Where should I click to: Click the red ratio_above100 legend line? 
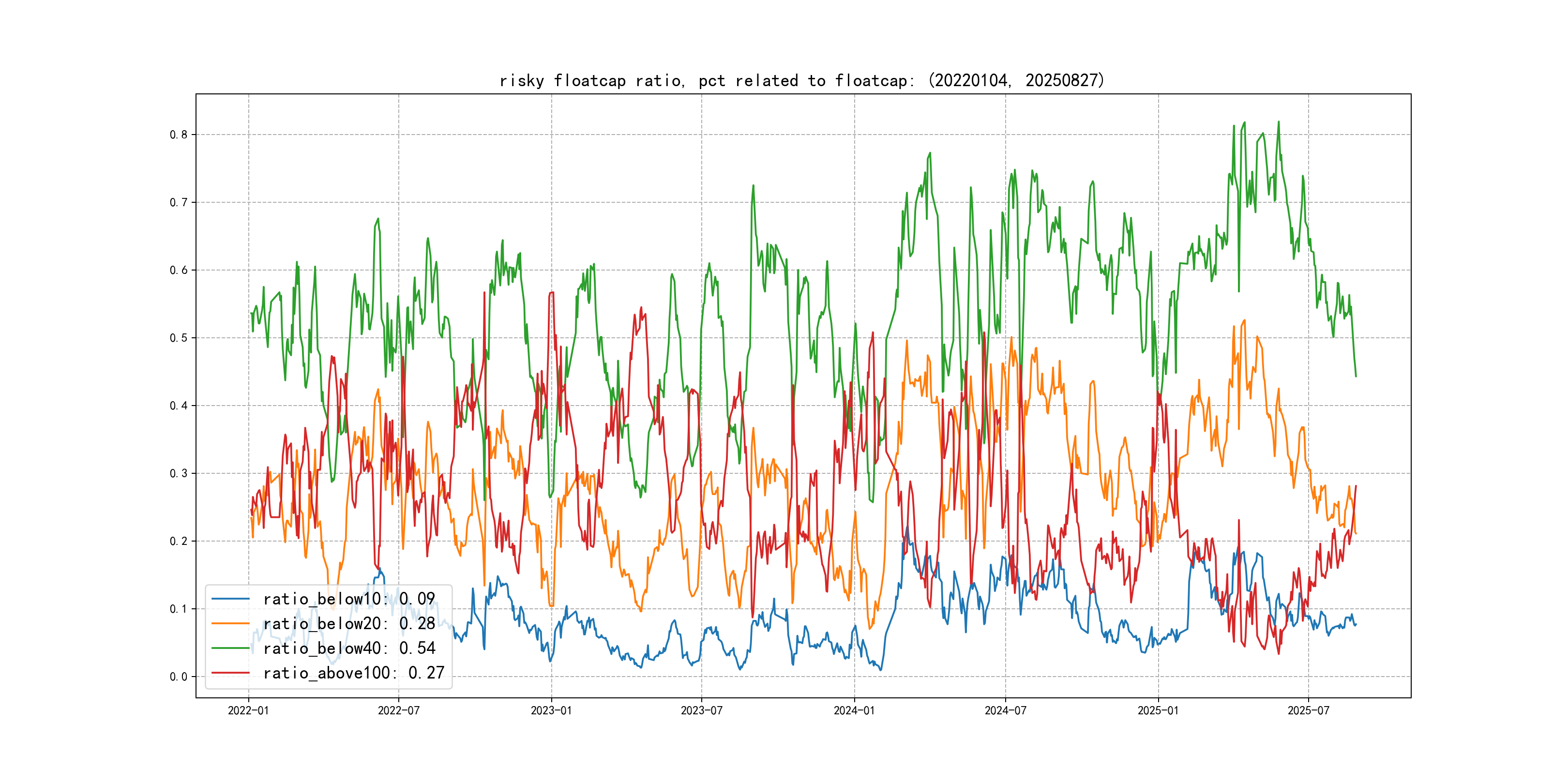(x=230, y=673)
